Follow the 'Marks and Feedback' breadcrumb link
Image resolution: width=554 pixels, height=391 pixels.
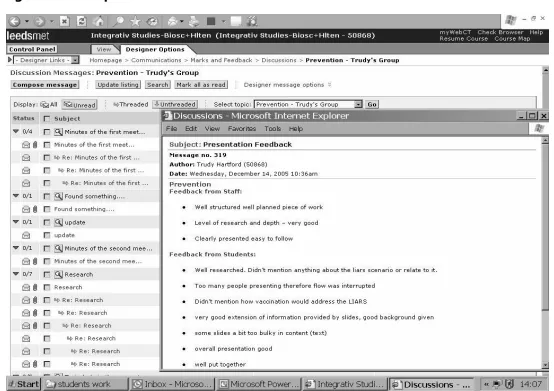[221, 60]
